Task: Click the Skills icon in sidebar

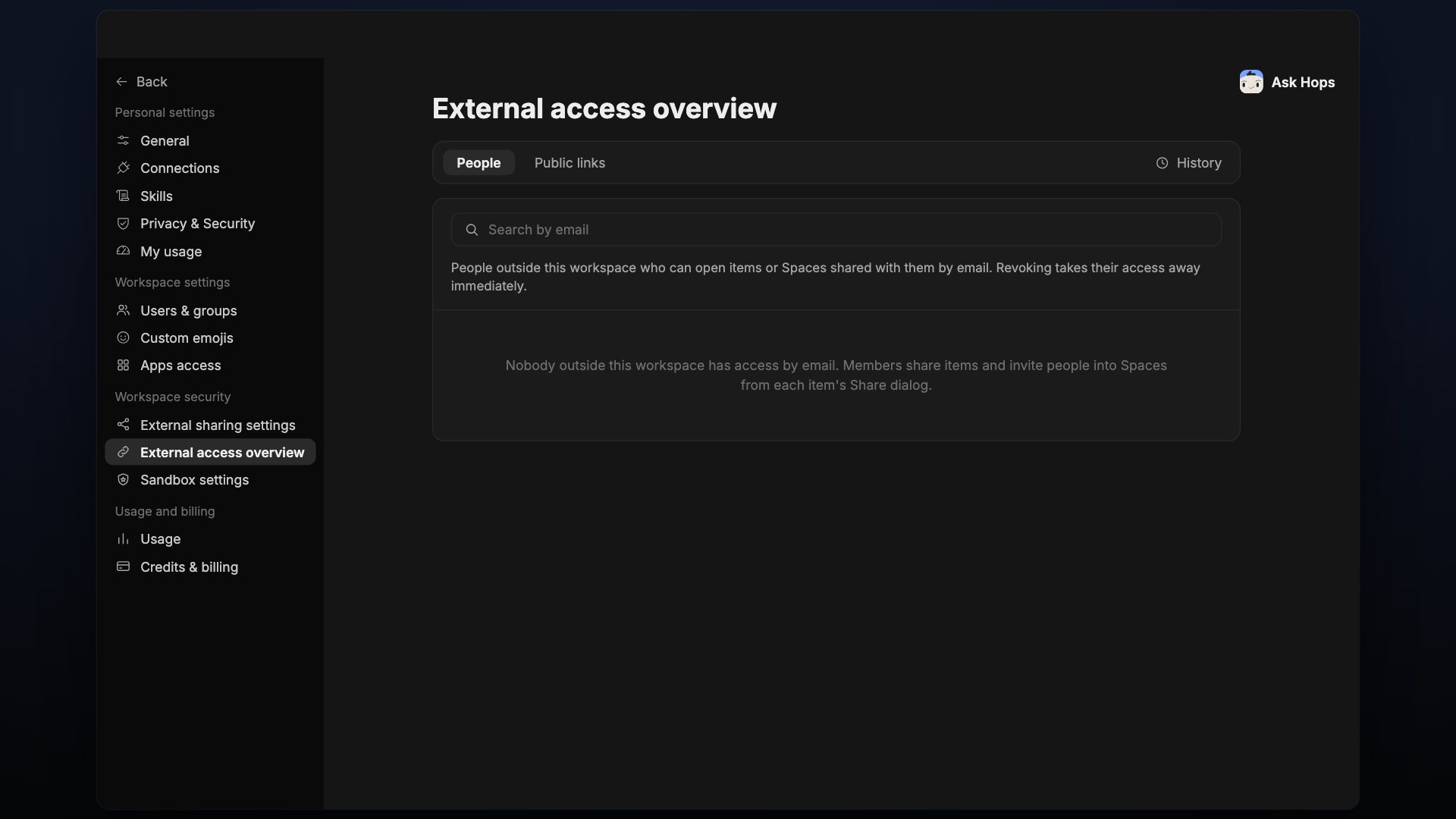Action: [123, 196]
